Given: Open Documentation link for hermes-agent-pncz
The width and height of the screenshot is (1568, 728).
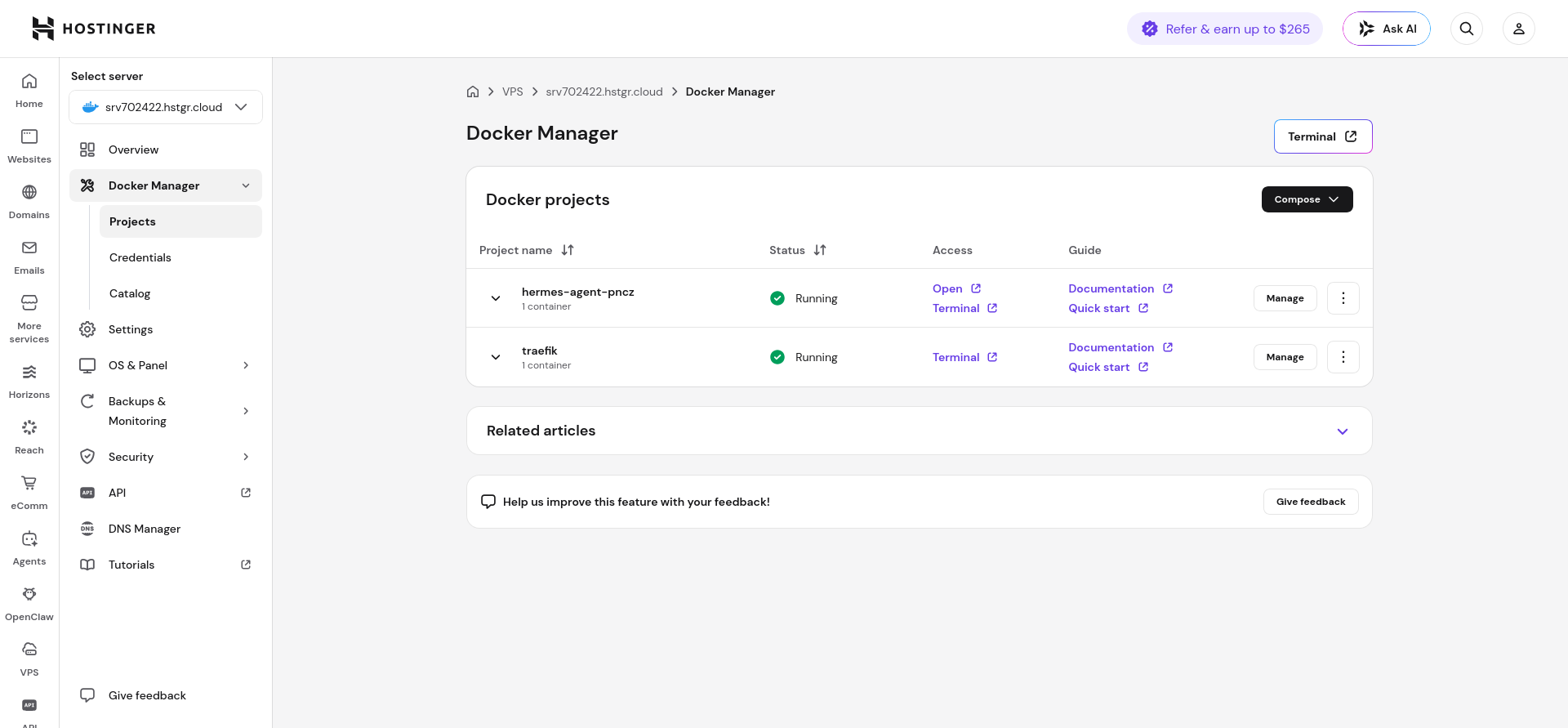Looking at the screenshot, I should (1120, 288).
